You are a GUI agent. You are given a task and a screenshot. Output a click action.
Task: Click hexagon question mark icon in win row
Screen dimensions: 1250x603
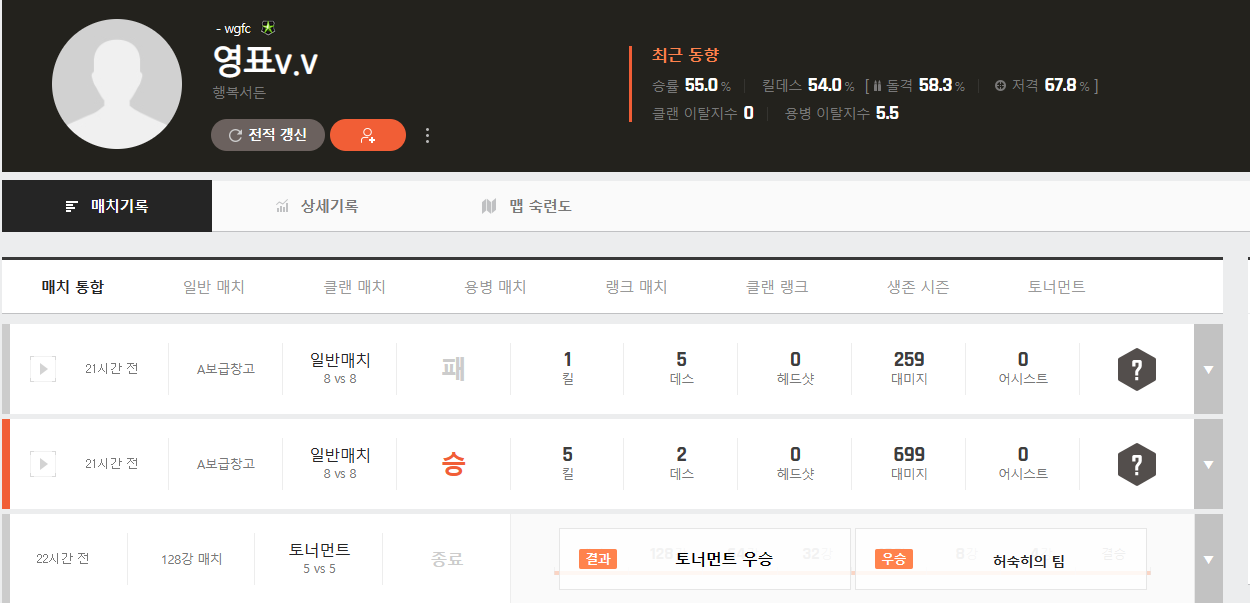click(1136, 464)
